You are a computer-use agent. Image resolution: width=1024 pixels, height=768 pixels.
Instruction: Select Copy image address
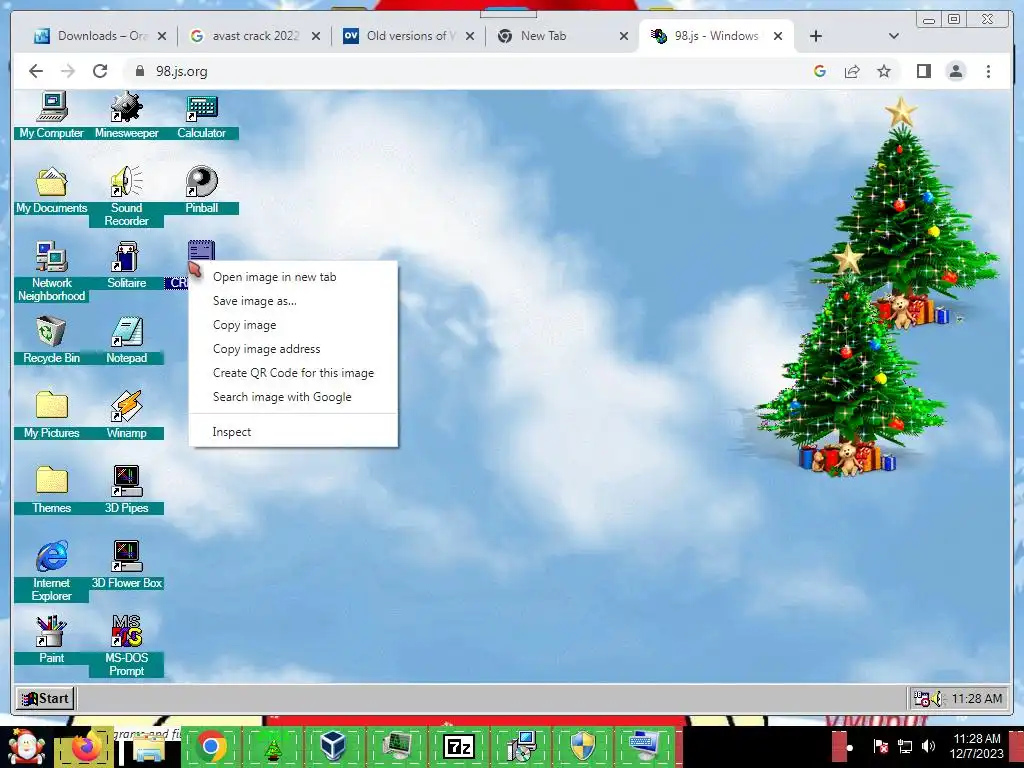[293, 349]
